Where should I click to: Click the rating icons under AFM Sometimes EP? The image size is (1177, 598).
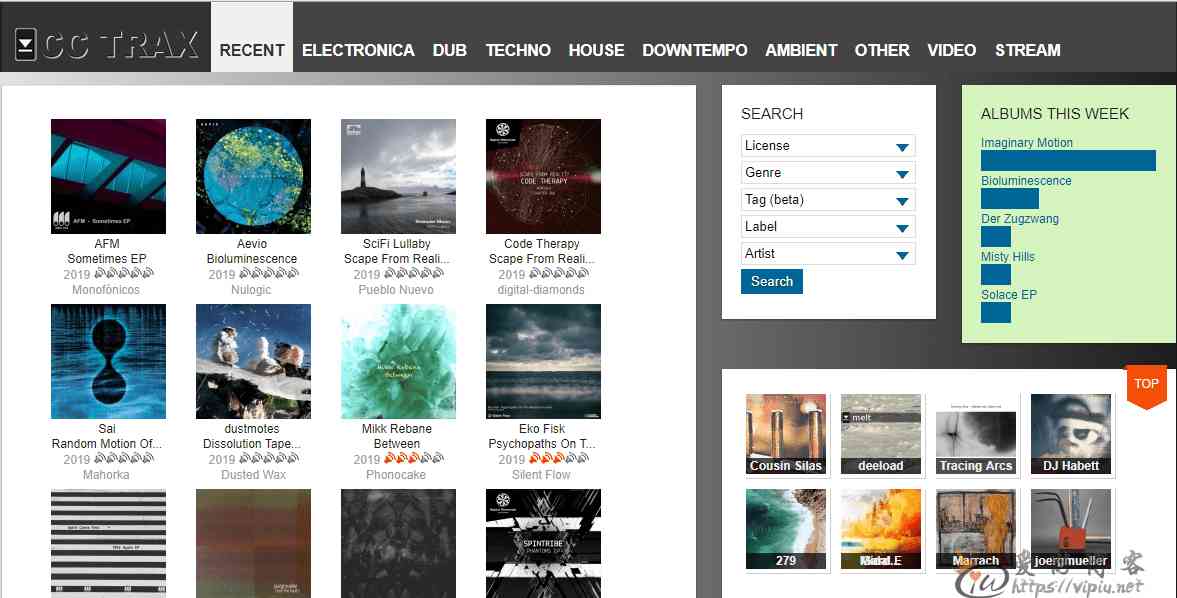click(124, 275)
